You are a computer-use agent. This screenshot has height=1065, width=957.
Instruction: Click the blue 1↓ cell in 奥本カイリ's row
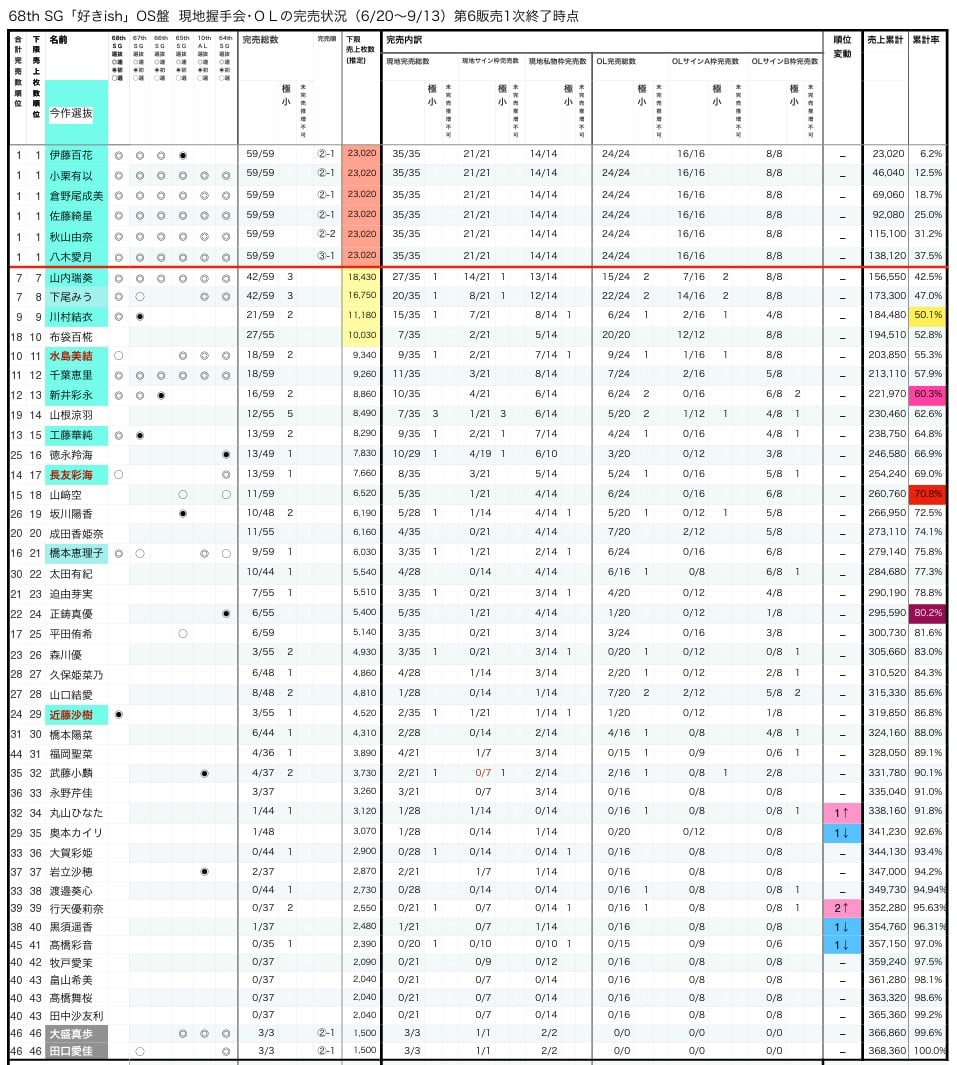pyautogui.click(x=842, y=832)
